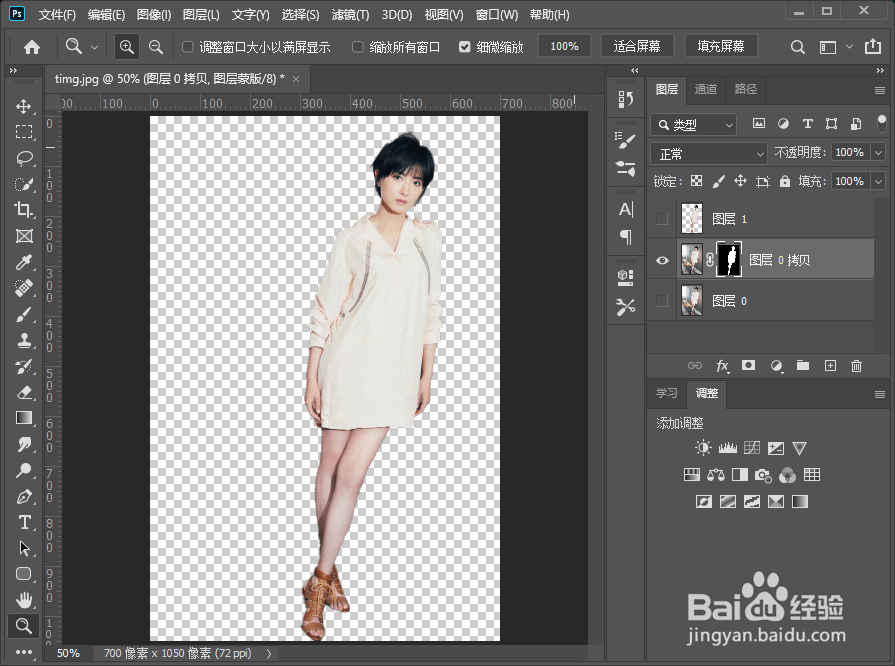
Task: Select the Gradient tool
Action: pos(23,418)
